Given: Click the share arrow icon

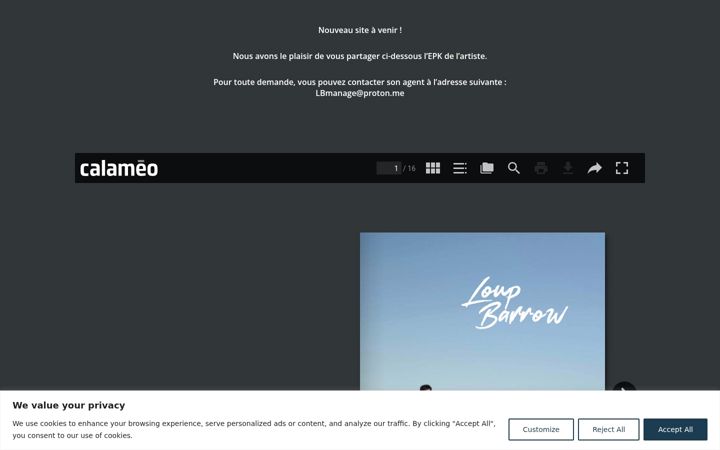Looking at the screenshot, I should coord(595,168).
